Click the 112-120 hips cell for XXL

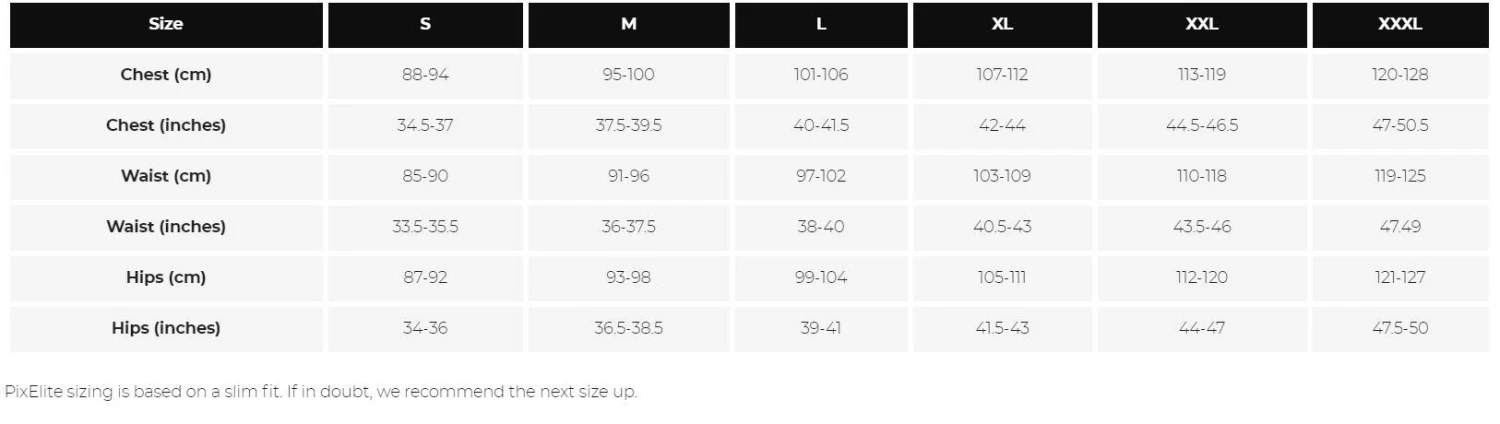(x=1202, y=278)
